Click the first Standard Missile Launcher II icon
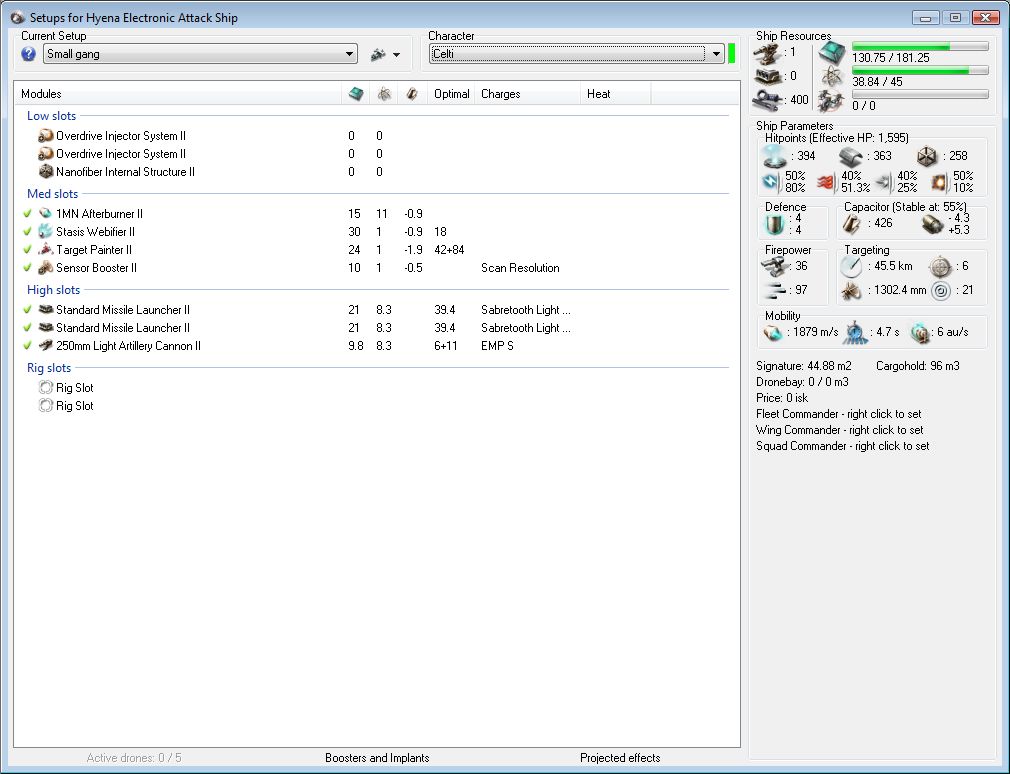 coord(45,310)
